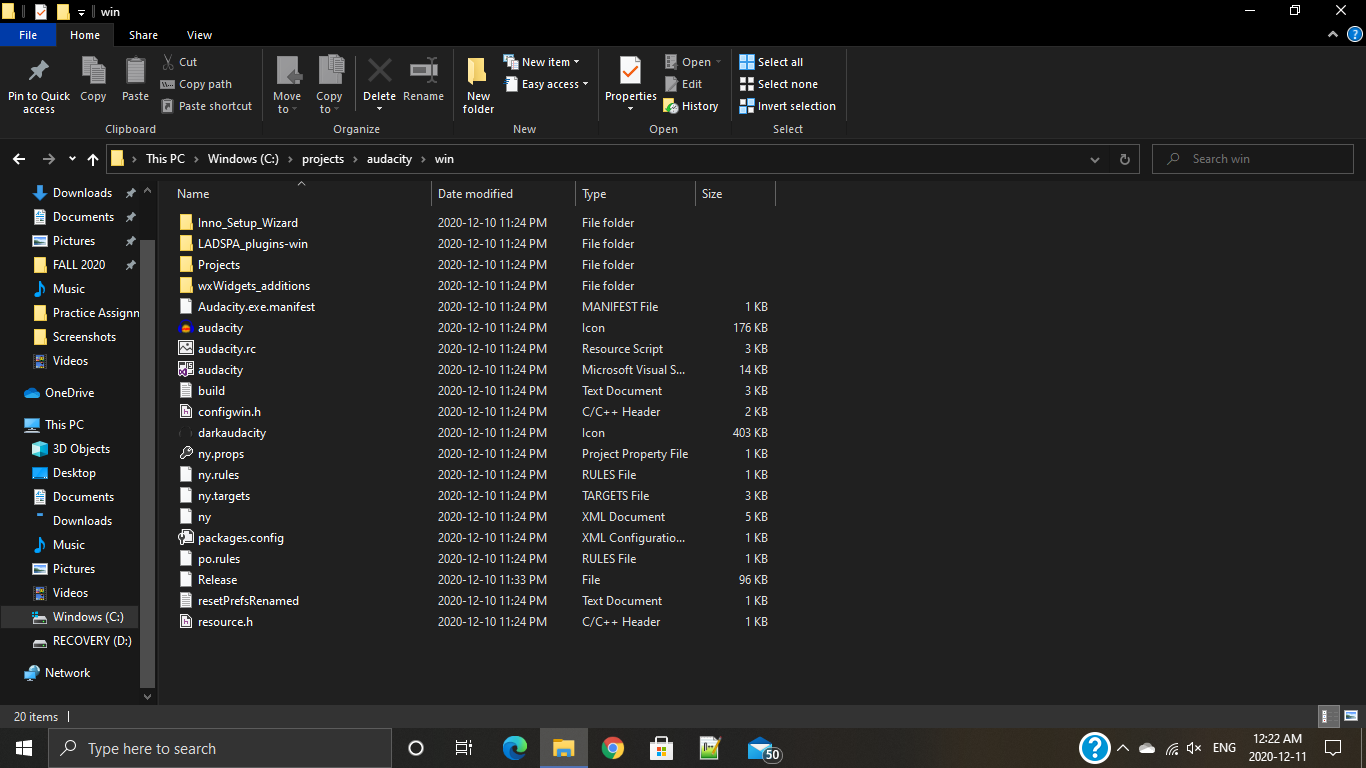1366x768 pixels.
Task: Click 'projects' in the address path
Action: pos(322,159)
